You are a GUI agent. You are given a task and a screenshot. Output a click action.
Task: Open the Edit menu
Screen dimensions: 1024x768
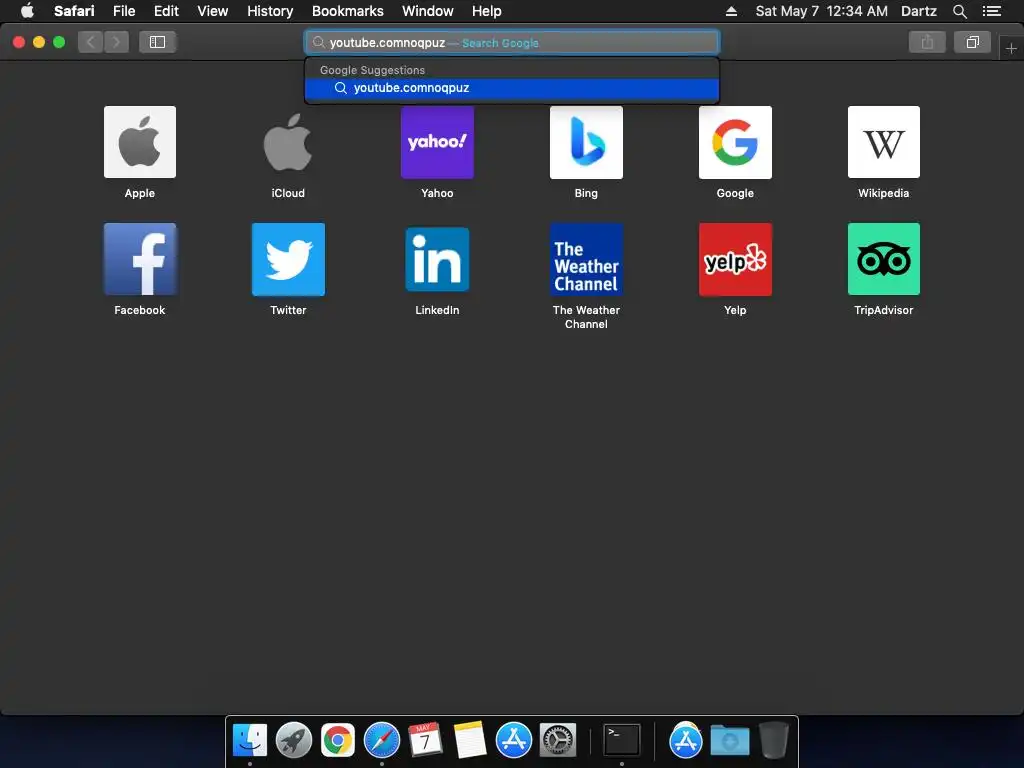166,11
